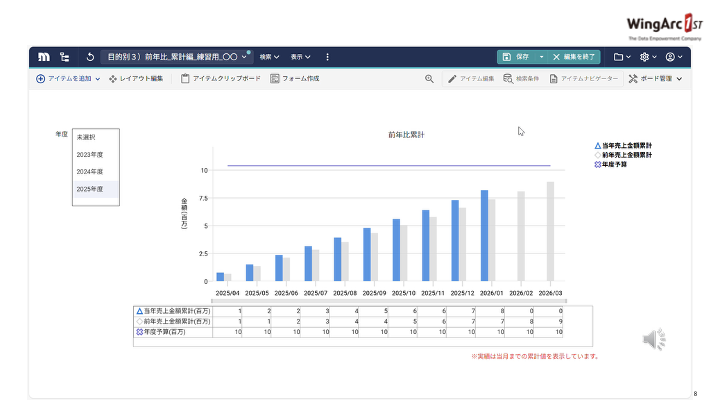Expand the 検索 dropdown menu

(269, 57)
